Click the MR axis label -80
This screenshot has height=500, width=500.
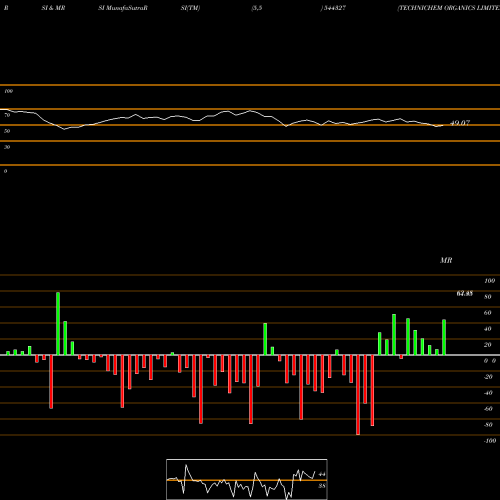pos(488,425)
